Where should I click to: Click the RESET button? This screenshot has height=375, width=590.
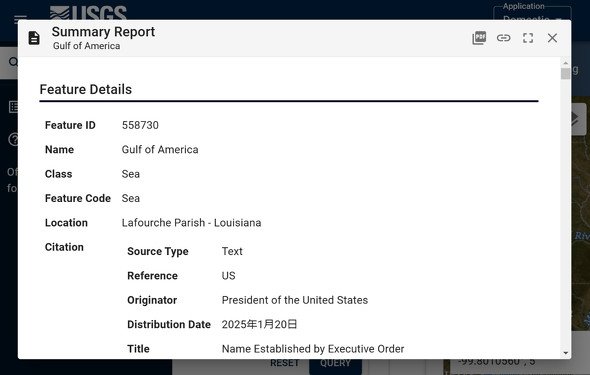click(x=284, y=363)
